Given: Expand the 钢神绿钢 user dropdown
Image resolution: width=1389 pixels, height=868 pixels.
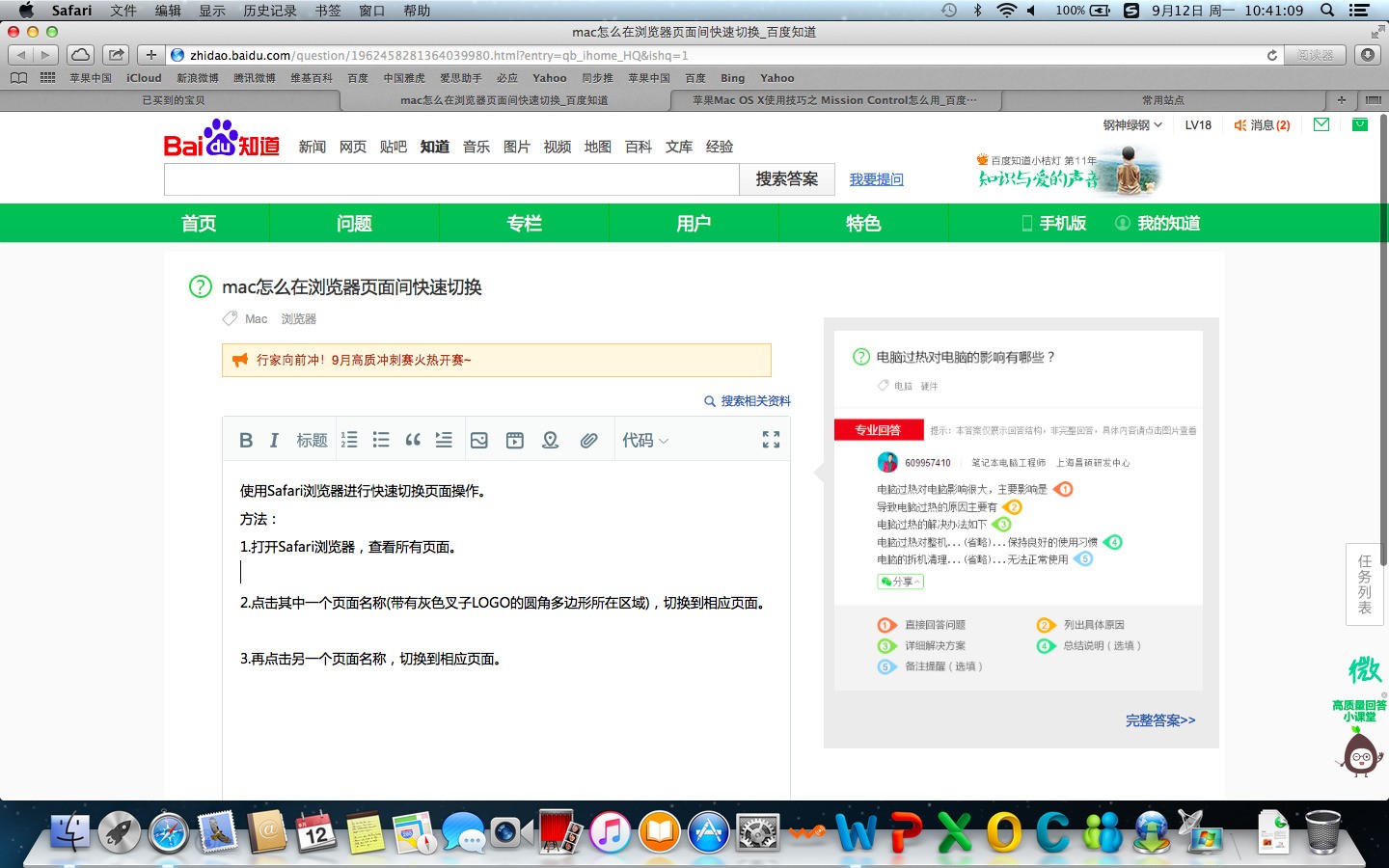Looking at the screenshot, I should [1132, 124].
